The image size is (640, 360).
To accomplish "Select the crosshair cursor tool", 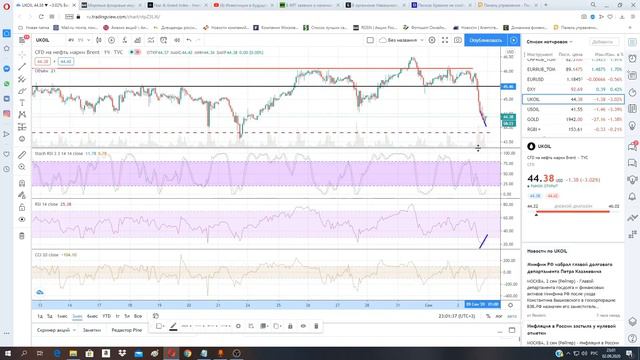I will (22, 54).
